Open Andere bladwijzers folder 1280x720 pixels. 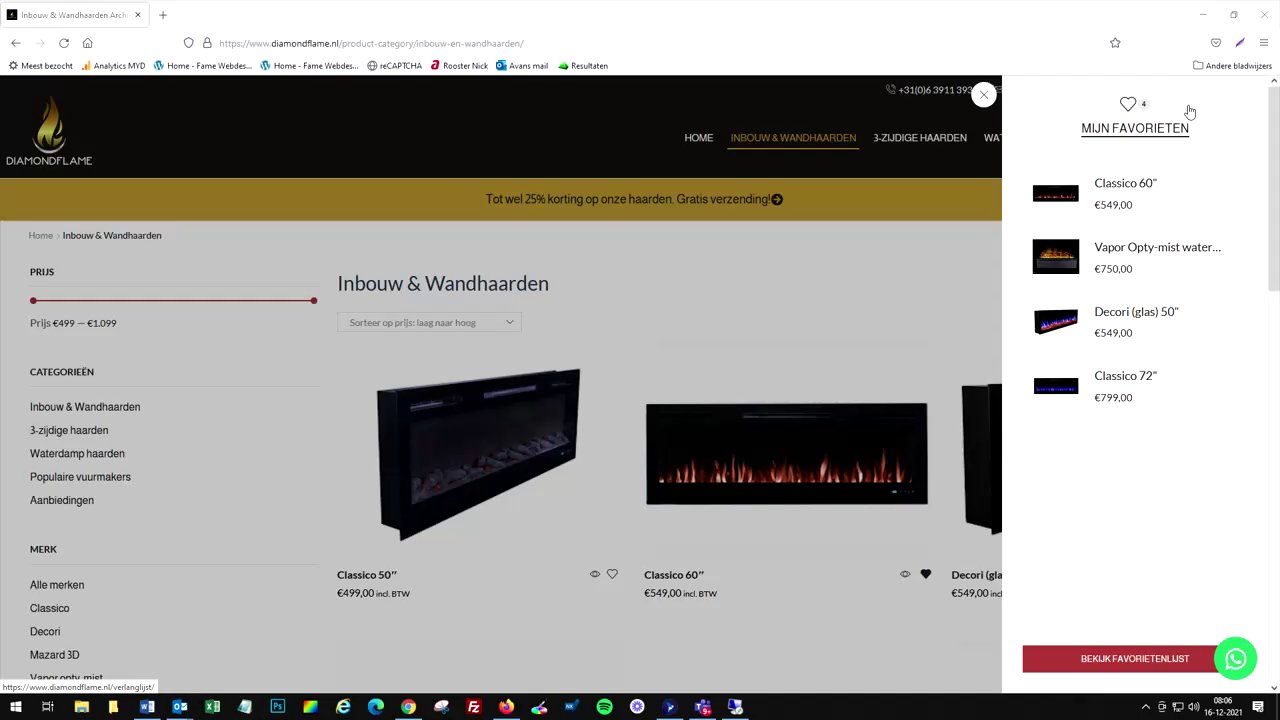coord(1232,66)
